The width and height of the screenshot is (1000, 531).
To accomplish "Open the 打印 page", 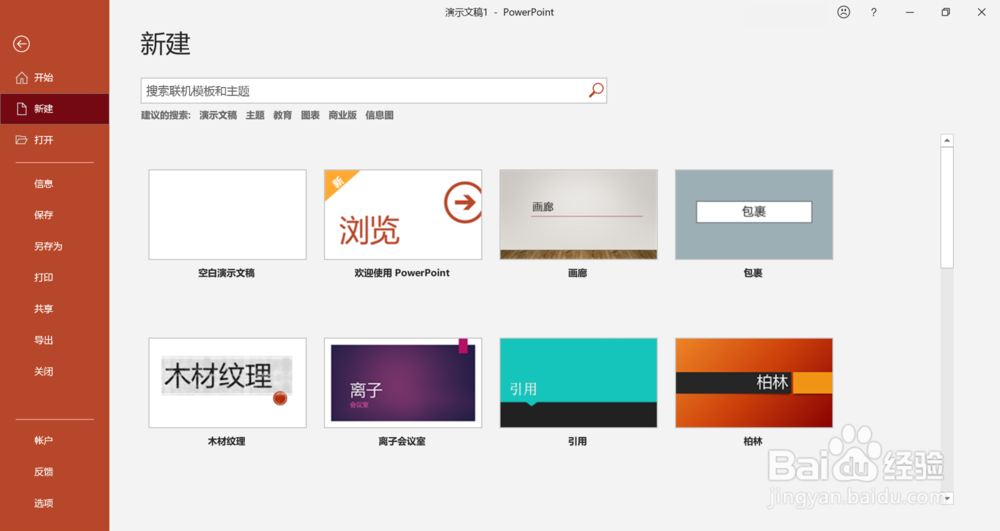I will (x=43, y=278).
